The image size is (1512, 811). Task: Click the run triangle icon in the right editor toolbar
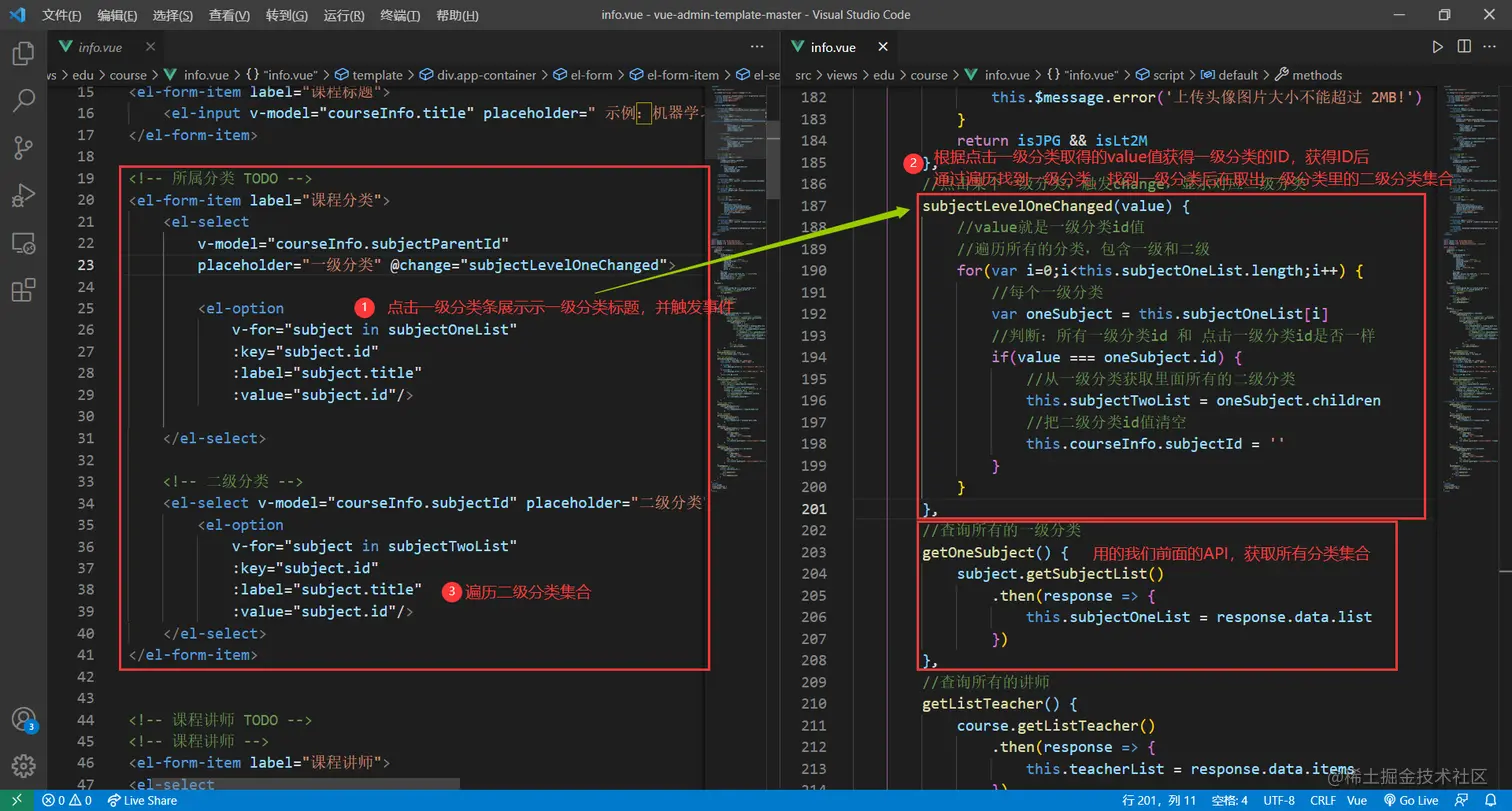[x=1437, y=47]
